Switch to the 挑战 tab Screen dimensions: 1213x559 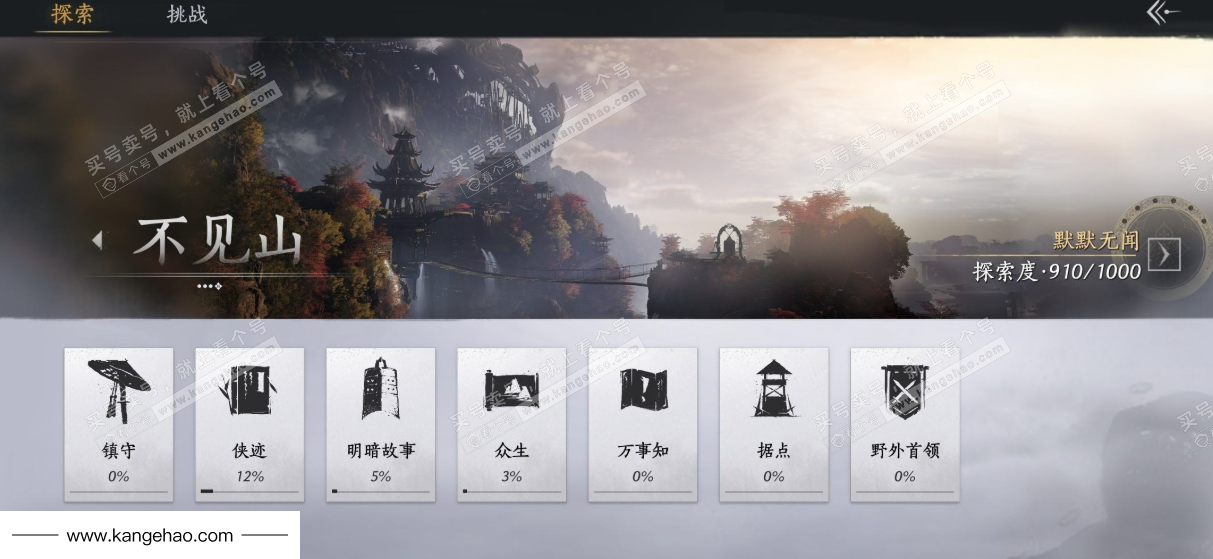tap(187, 14)
